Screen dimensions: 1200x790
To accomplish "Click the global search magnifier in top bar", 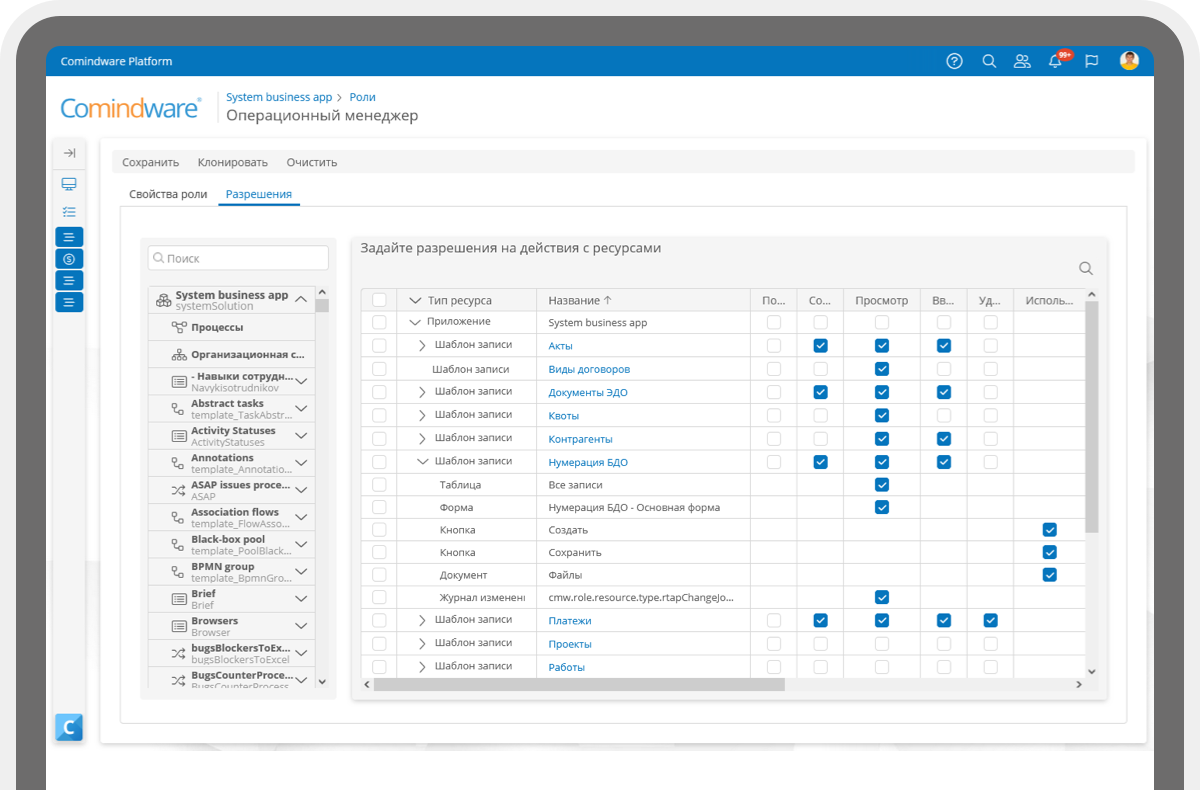I will tap(989, 61).
